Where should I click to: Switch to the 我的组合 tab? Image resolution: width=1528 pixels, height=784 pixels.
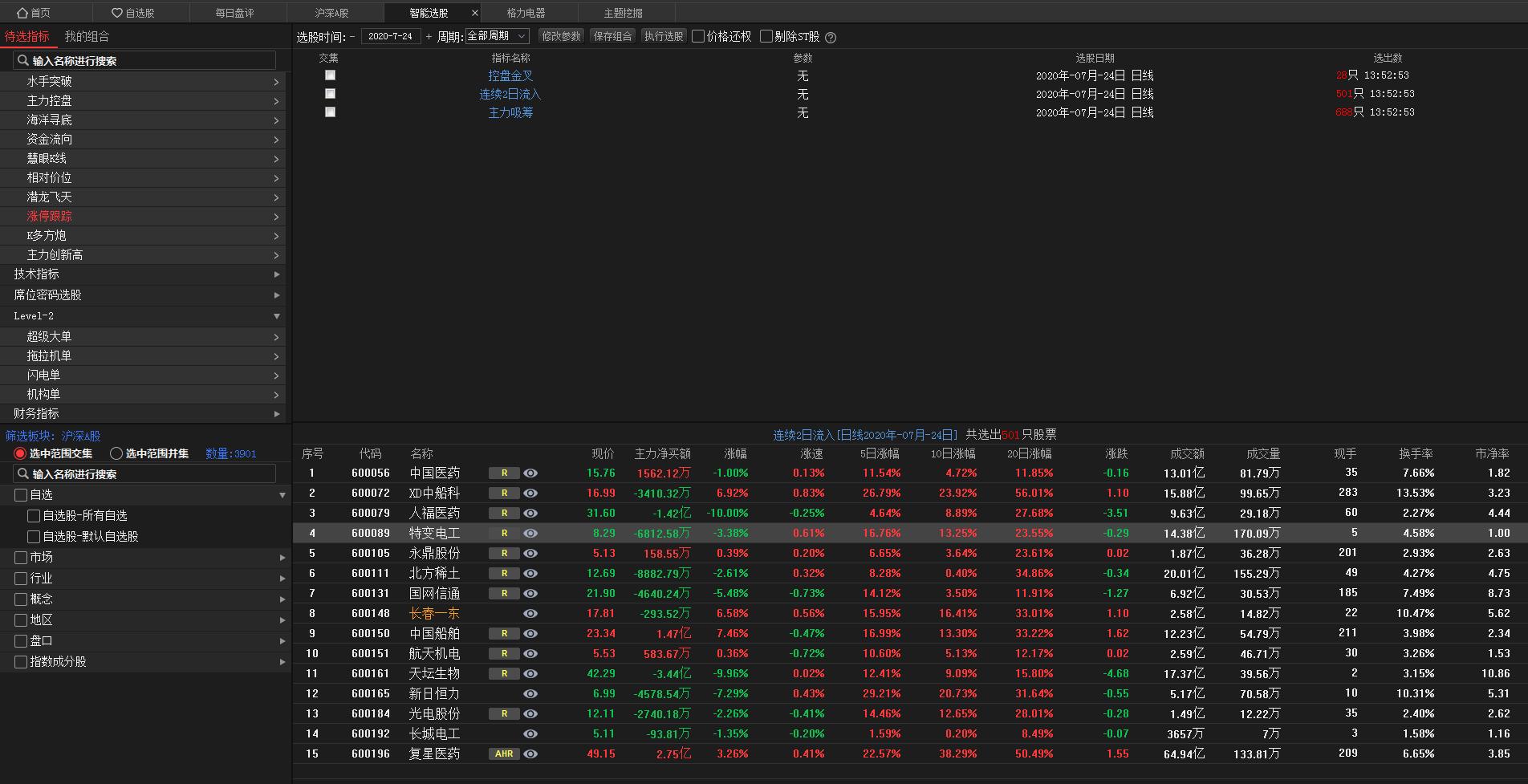(87, 37)
